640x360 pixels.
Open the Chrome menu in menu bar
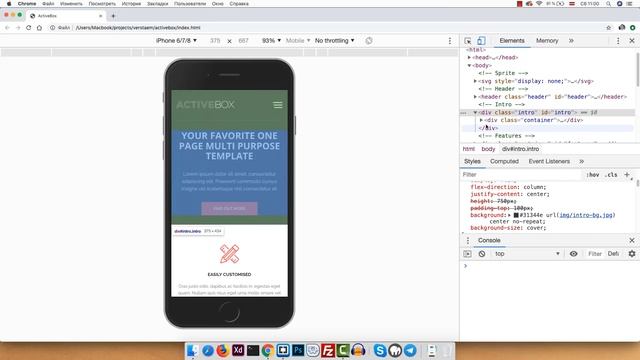click(27, 4)
